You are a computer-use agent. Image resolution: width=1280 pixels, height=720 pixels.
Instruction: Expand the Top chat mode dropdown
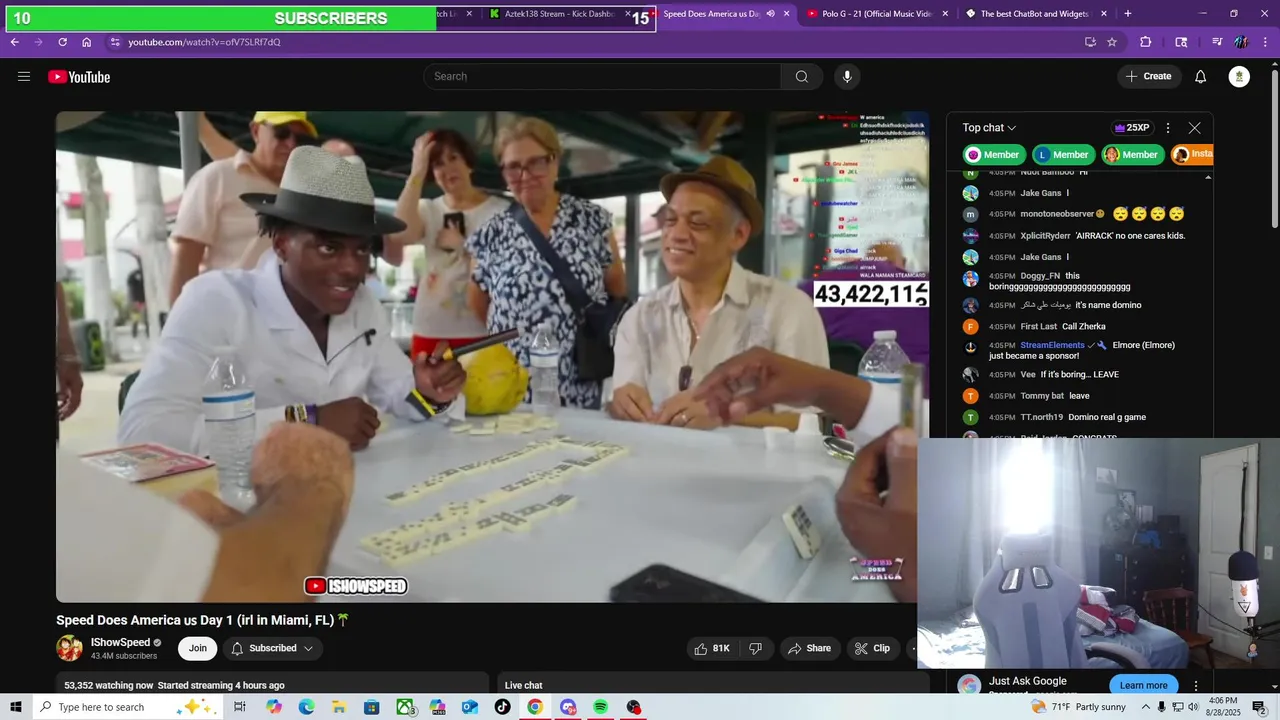click(989, 128)
